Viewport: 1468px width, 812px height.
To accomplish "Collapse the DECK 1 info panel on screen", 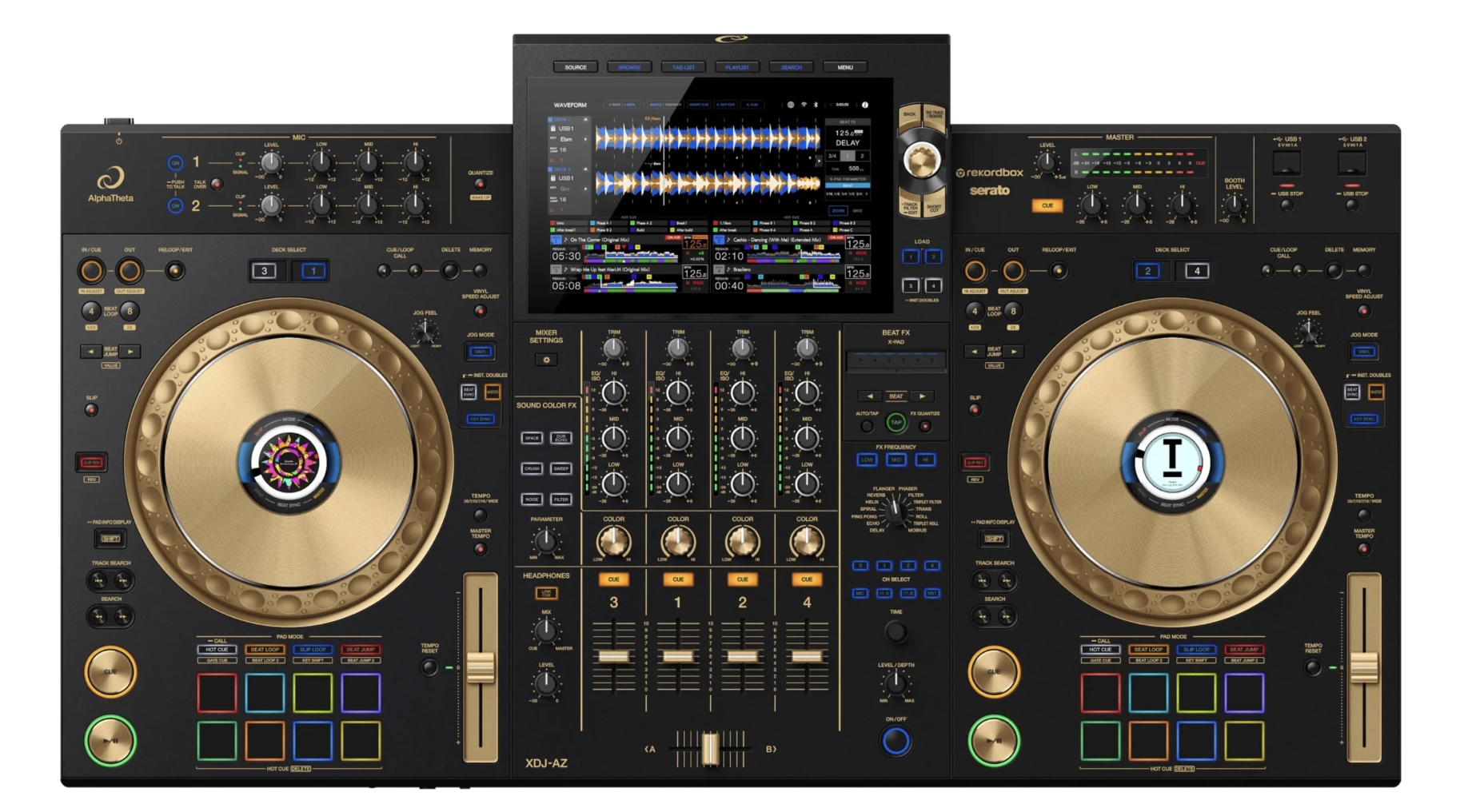I will tap(585, 120).
